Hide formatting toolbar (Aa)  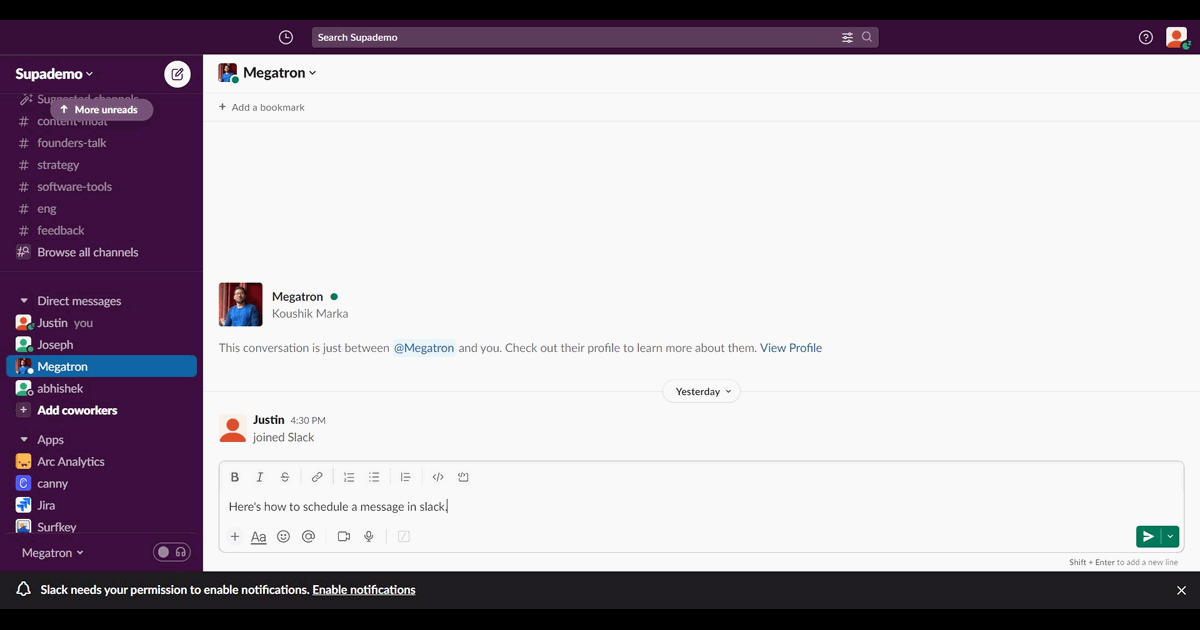258,537
